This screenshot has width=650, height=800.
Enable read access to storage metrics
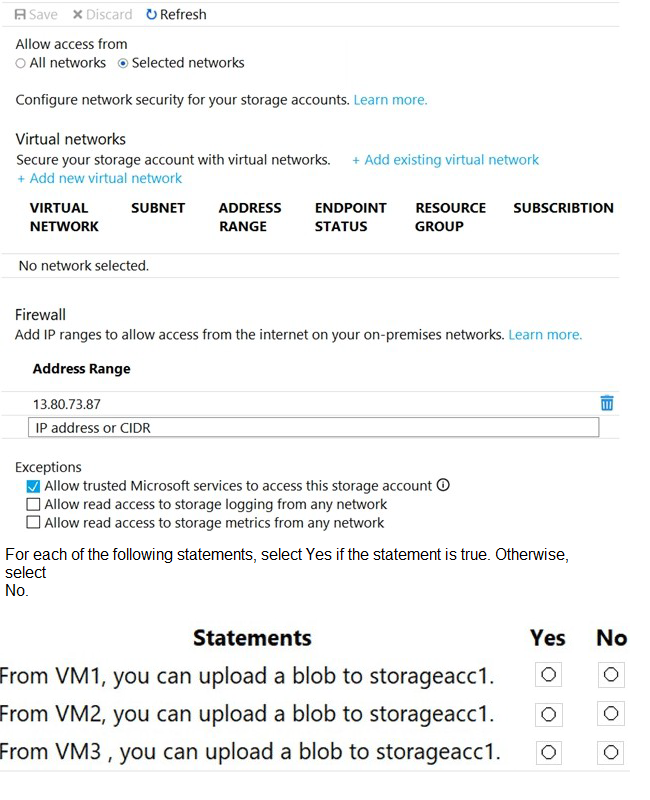coord(34,523)
